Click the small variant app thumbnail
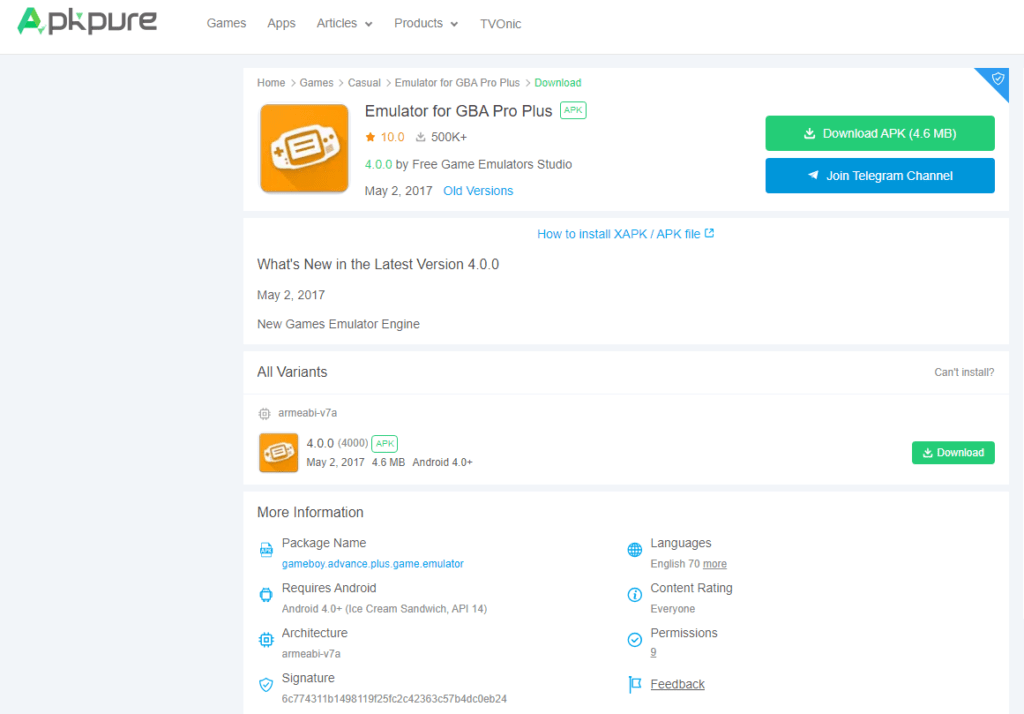This screenshot has width=1024, height=714. pyautogui.click(x=279, y=453)
